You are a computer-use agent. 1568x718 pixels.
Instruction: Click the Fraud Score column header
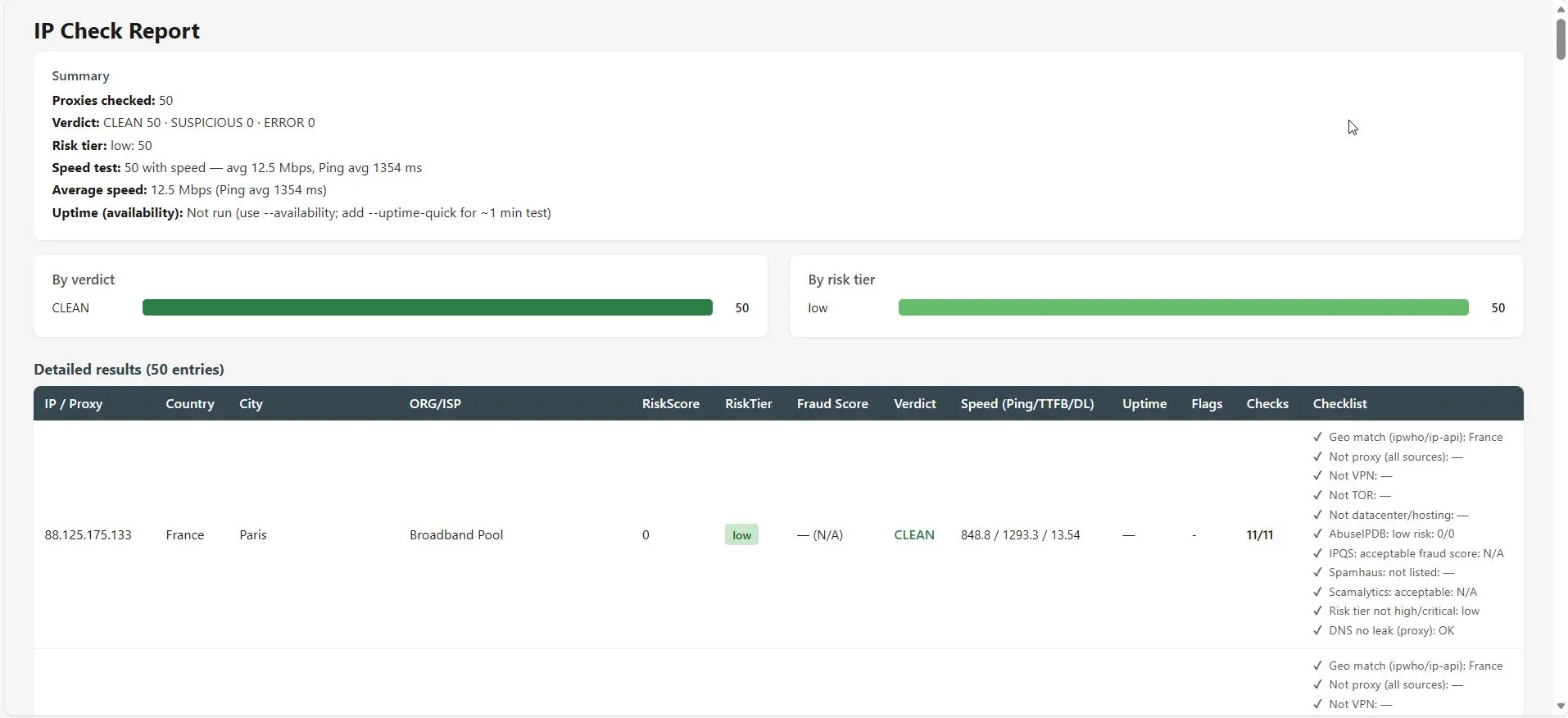[x=832, y=403]
